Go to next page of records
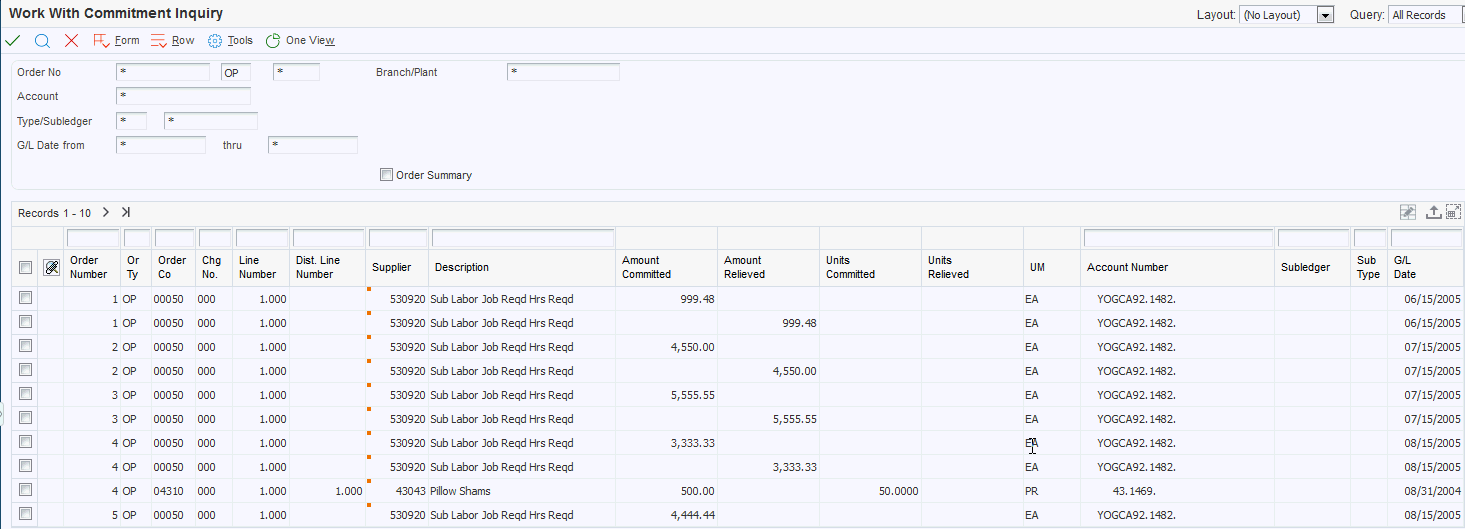Viewport: 1465px width, 529px height. click(x=106, y=212)
